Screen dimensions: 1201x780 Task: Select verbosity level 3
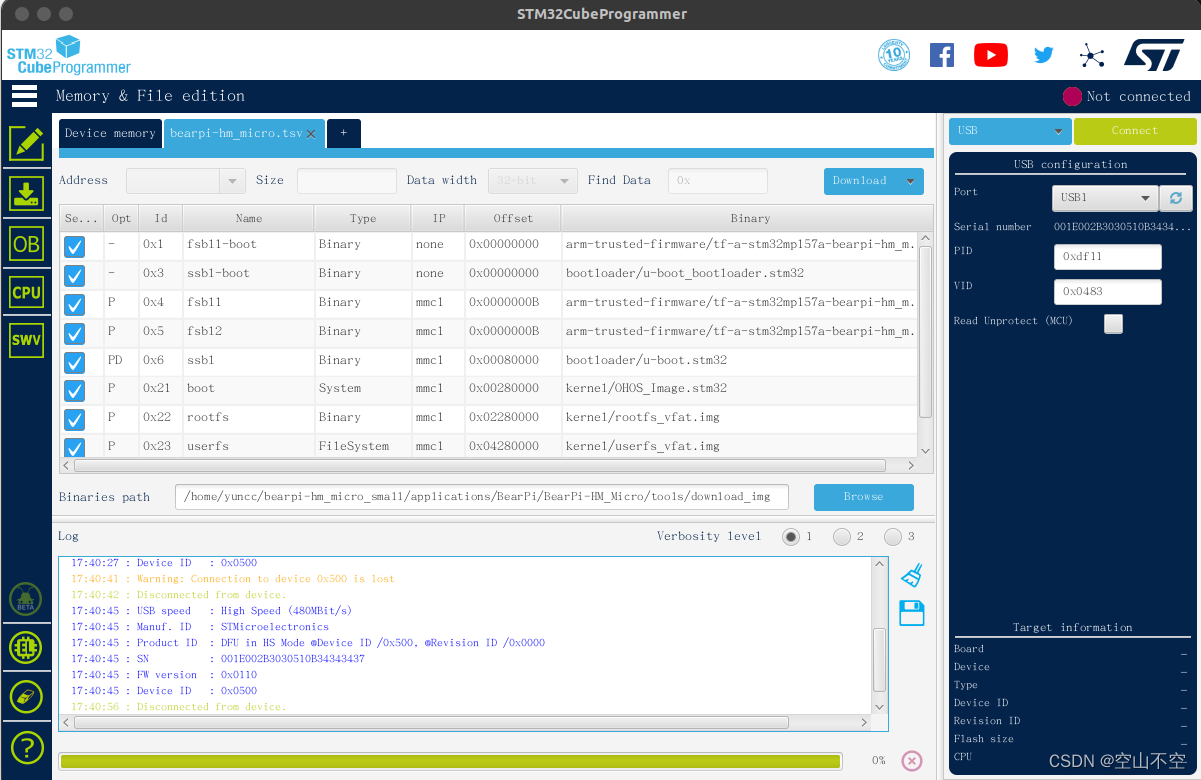[x=893, y=537]
